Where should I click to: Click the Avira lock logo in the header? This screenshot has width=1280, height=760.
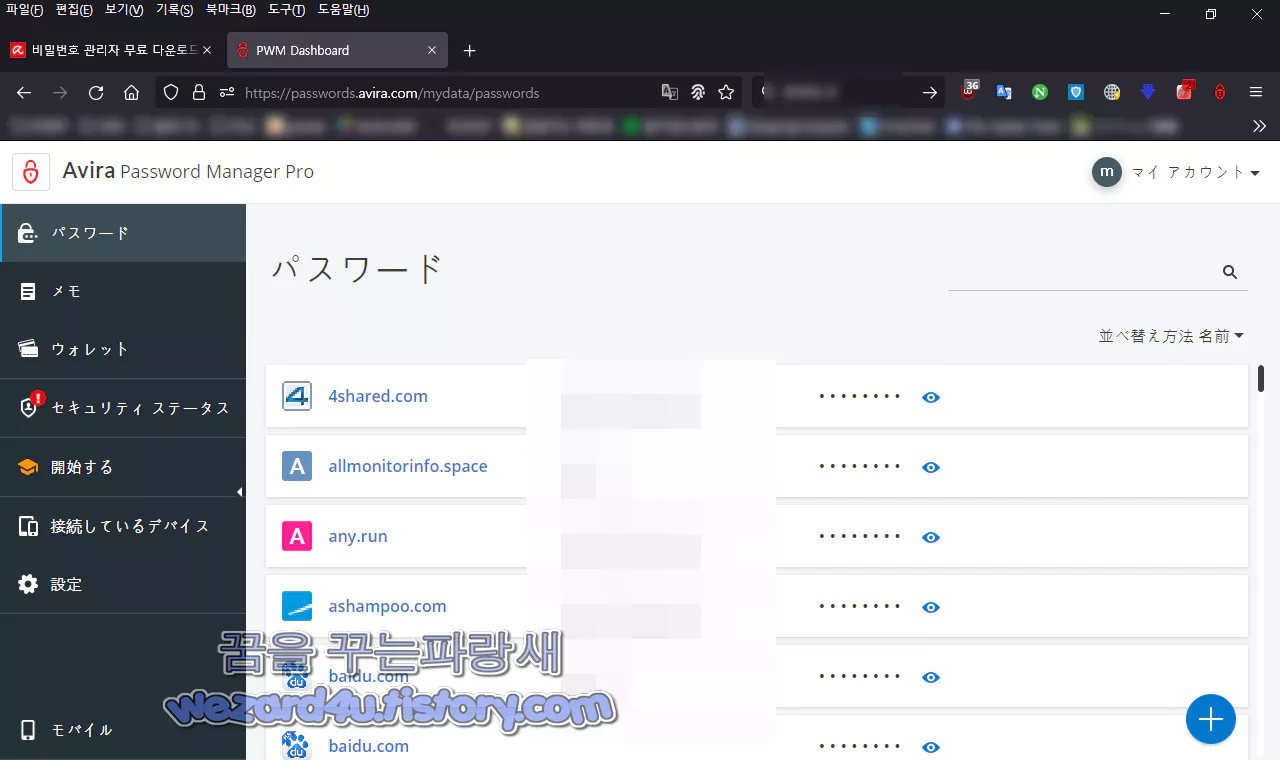[30, 171]
